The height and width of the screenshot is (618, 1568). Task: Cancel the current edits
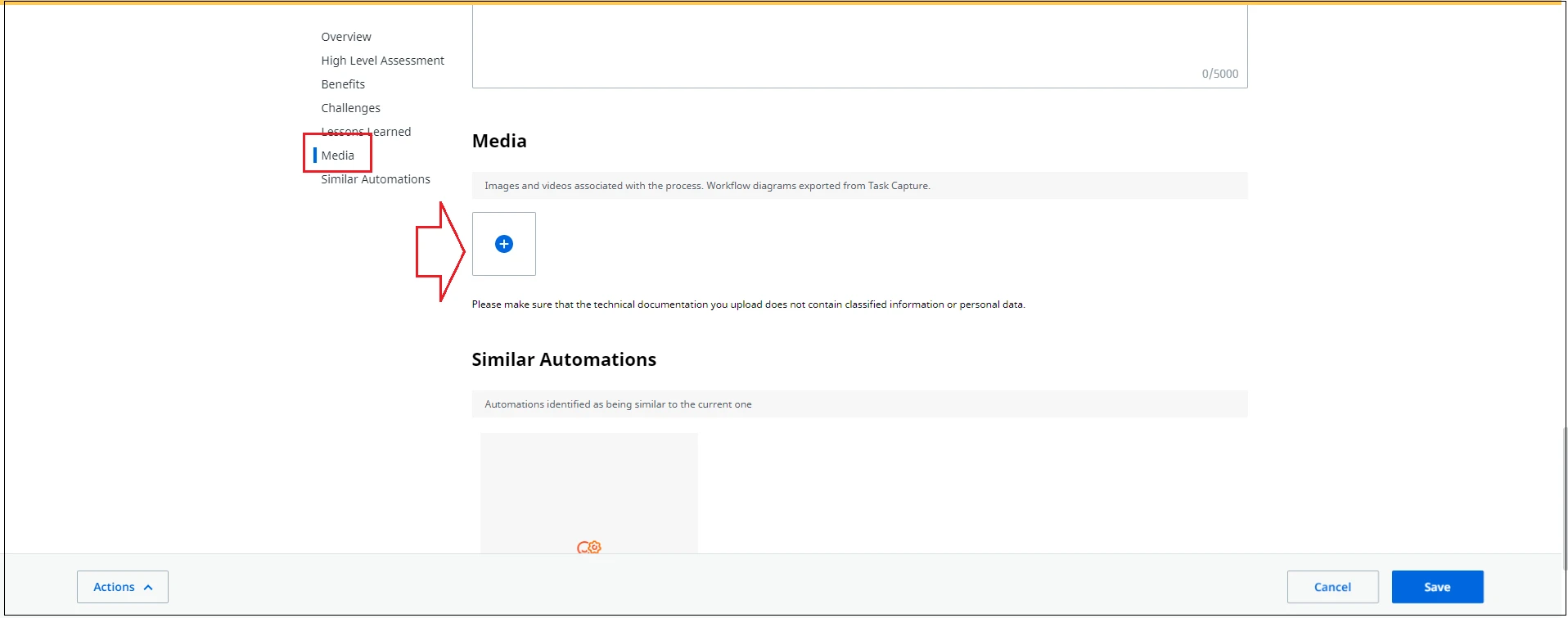point(1332,587)
